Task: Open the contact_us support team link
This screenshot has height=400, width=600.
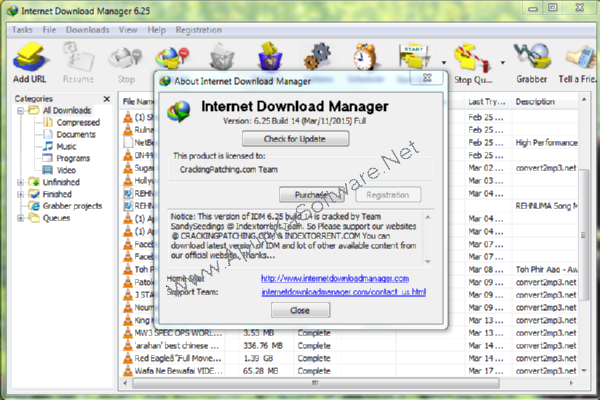Action: pos(344,292)
